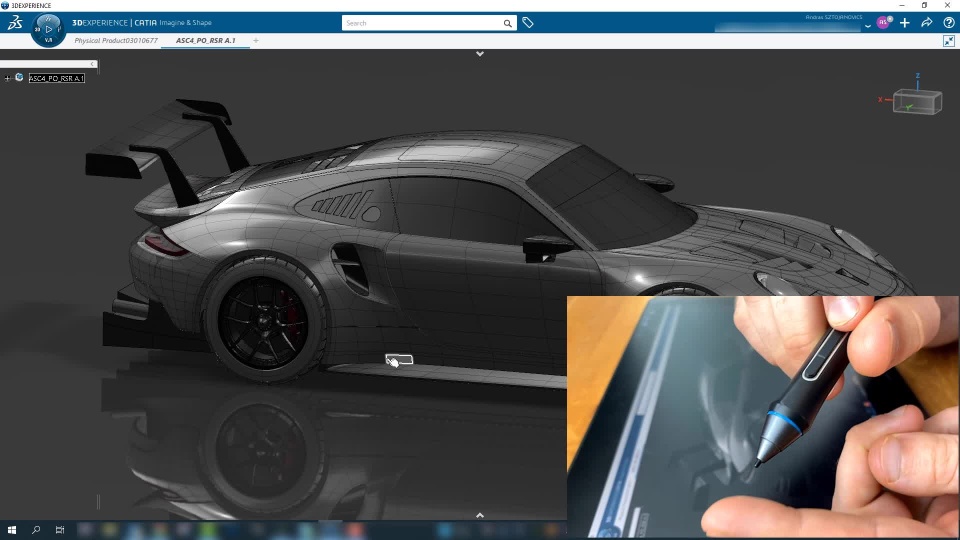Toggle the viewer fullscreen collapse icon
This screenshot has height=540, width=960.
[949, 41]
